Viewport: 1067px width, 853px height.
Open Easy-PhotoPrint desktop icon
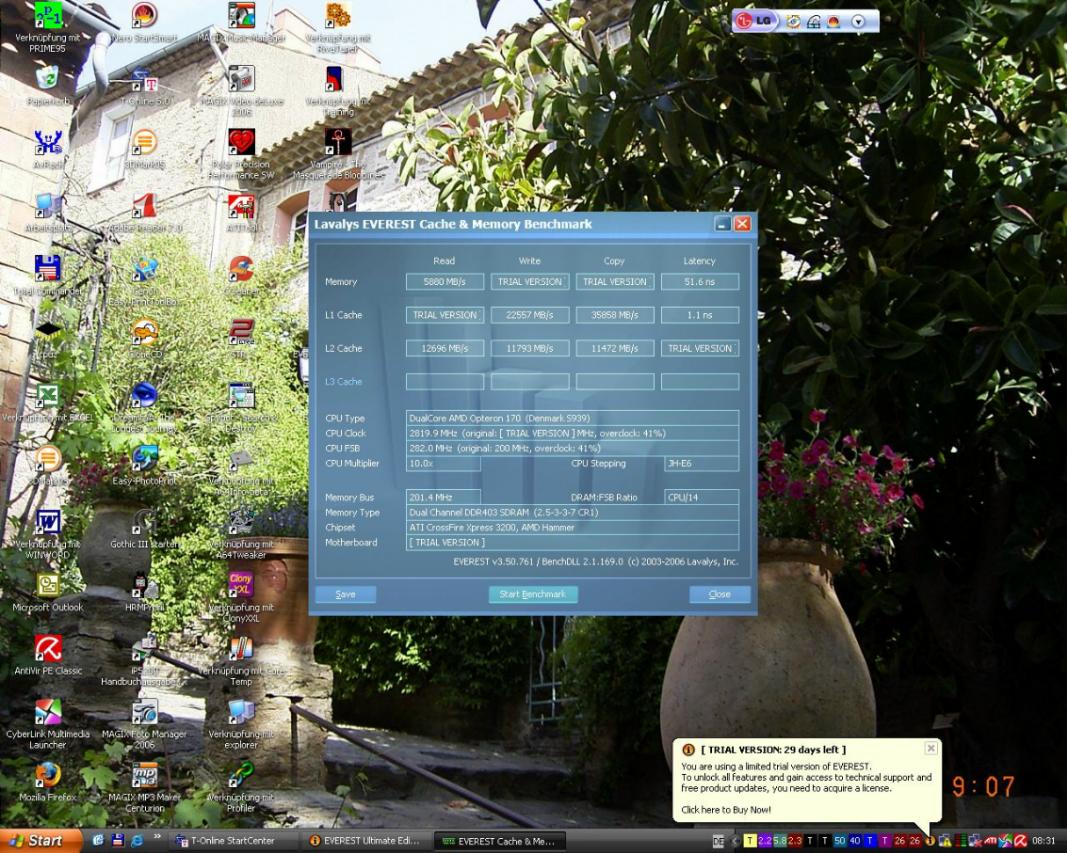(144, 458)
